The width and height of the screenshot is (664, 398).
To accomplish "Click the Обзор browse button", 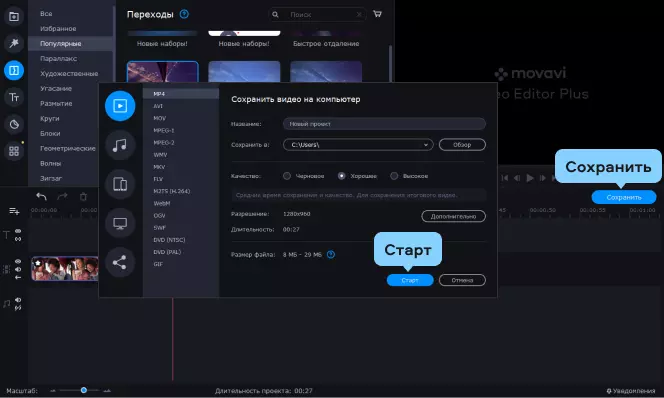I will [x=462, y=145].
